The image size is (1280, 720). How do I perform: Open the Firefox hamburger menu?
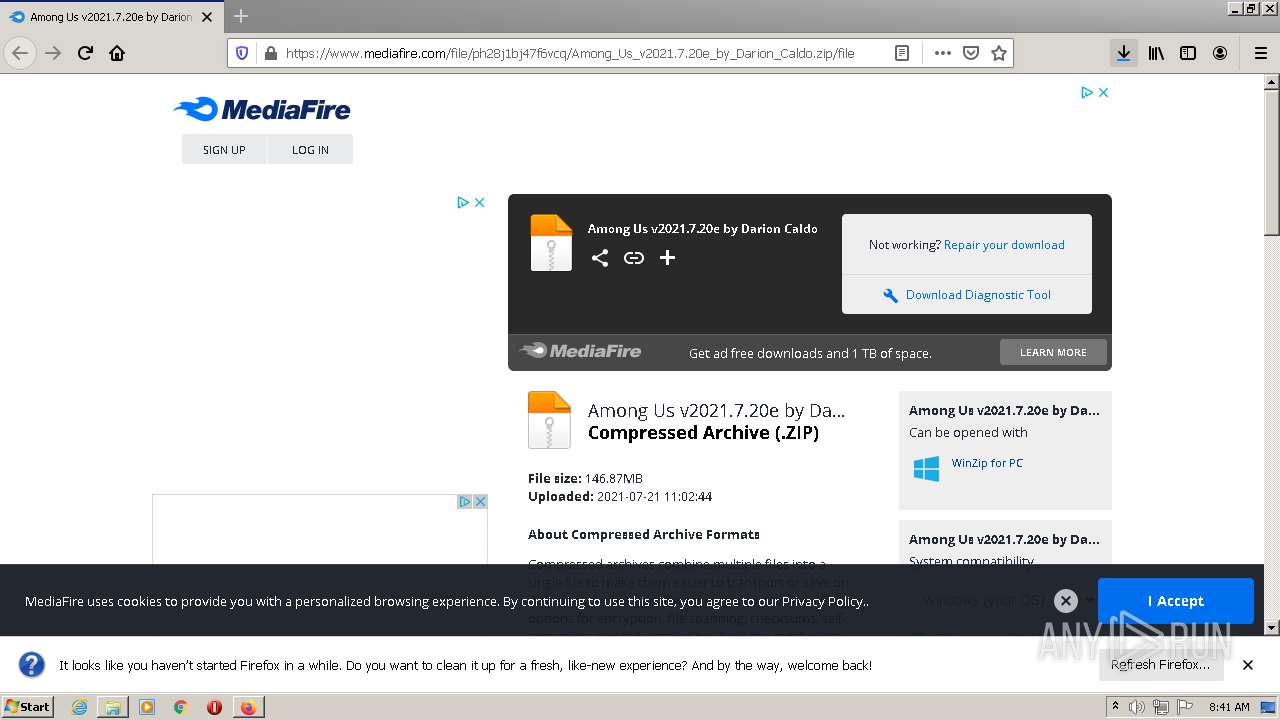coord(1260,53)
